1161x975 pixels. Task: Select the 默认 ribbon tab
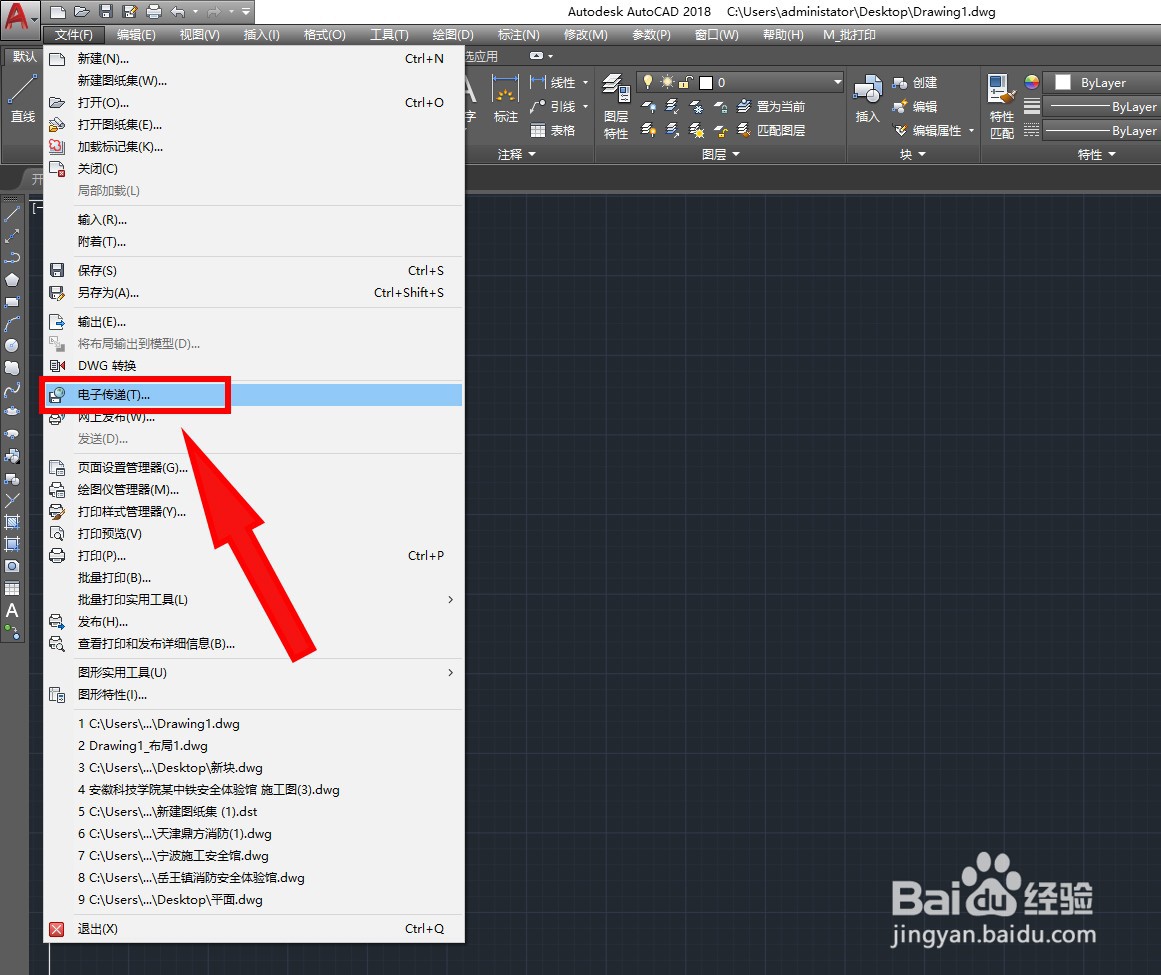click(x=24, y=56)
